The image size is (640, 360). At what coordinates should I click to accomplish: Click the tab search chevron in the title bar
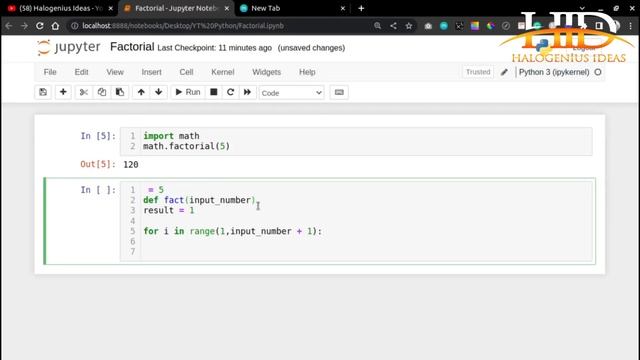582,8
